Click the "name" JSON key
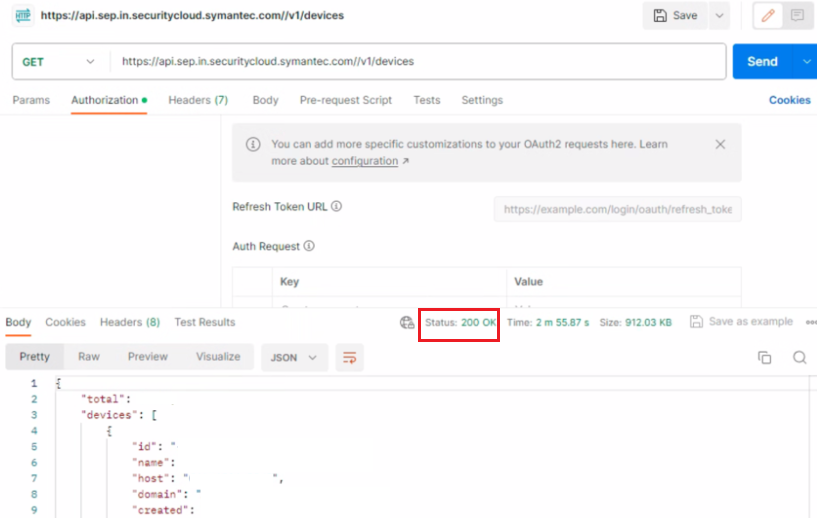Viewport: 817px width, 522px height. 151,463
